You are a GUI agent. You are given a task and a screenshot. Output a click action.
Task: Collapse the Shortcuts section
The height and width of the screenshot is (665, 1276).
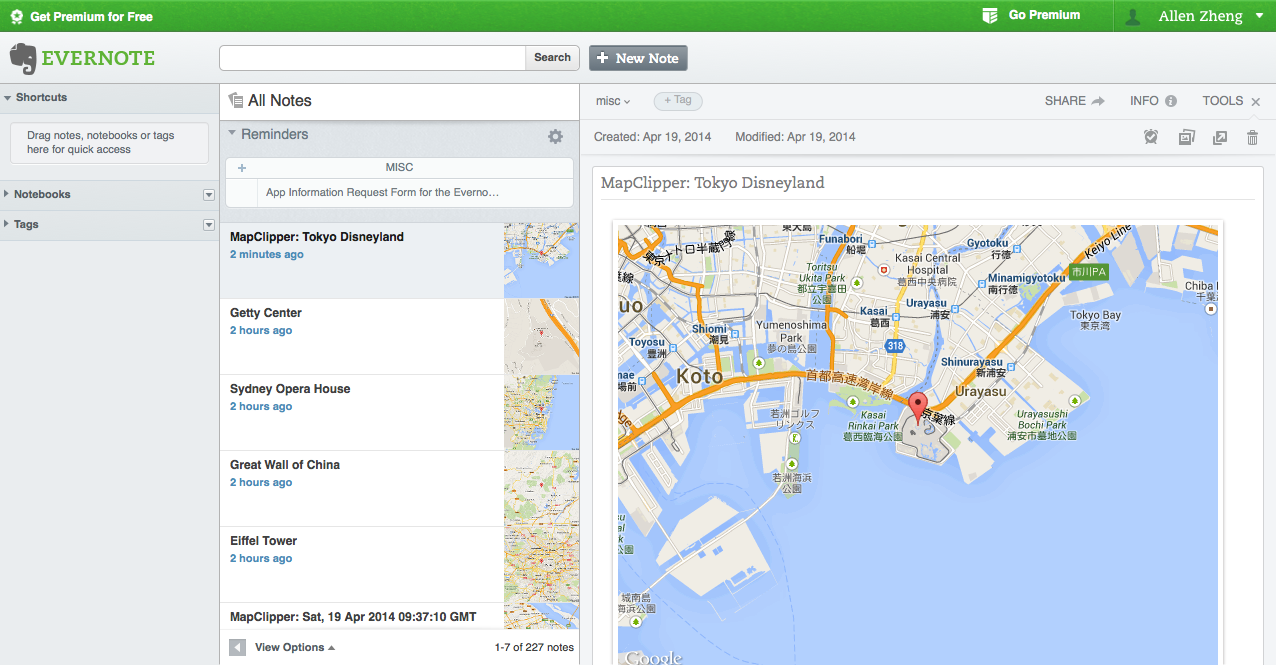pos(8,98)
